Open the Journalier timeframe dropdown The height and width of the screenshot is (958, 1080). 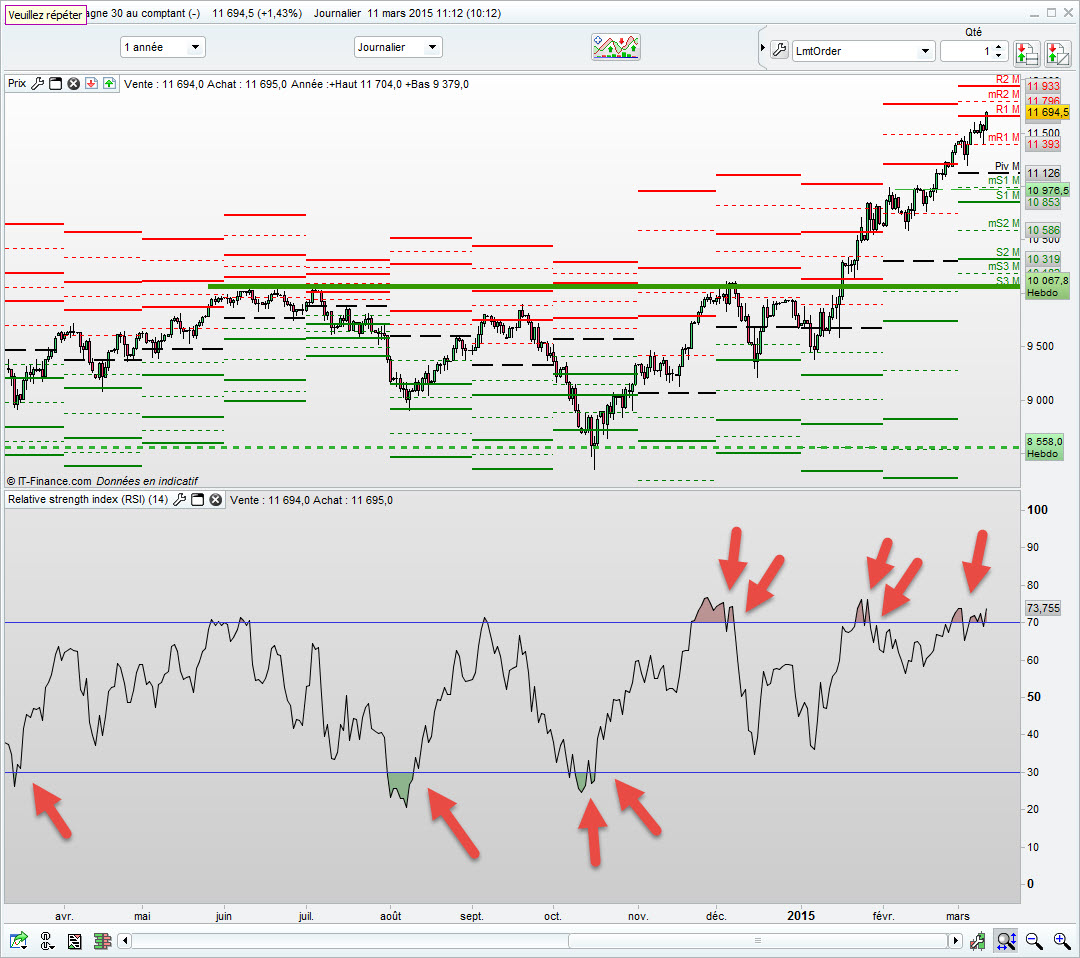pos(397,47)
